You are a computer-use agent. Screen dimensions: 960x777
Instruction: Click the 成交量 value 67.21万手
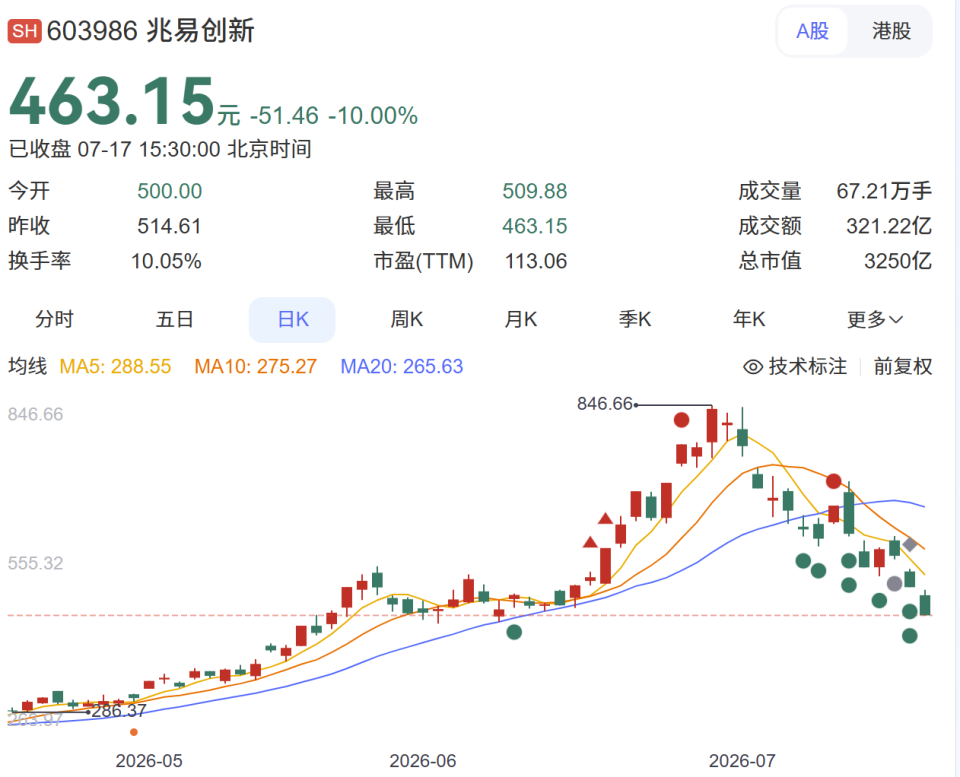(884, 191)
